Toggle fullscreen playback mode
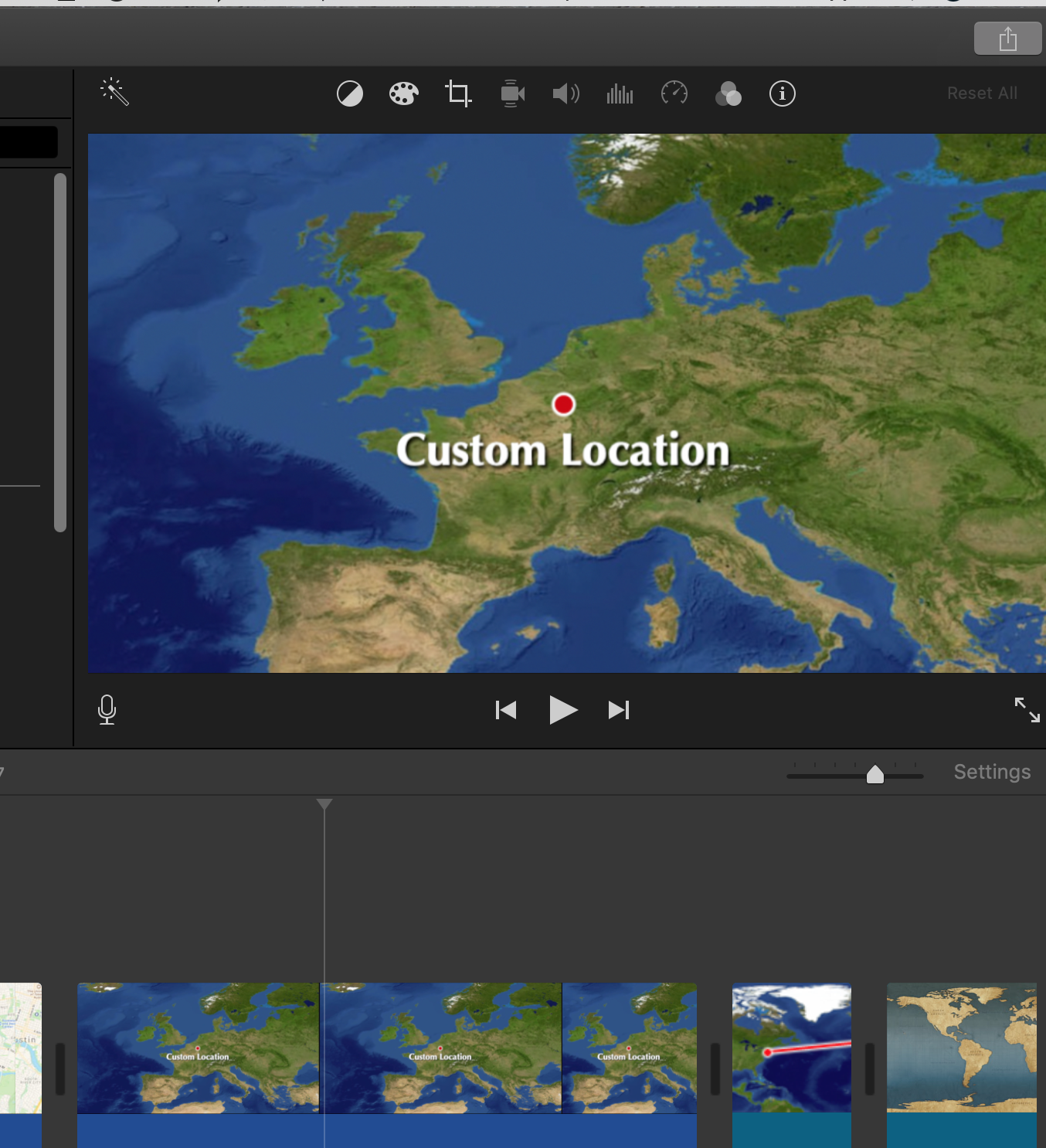Image resolution: width=1046 pixels, height=1148 pixels. [1027, 709]
